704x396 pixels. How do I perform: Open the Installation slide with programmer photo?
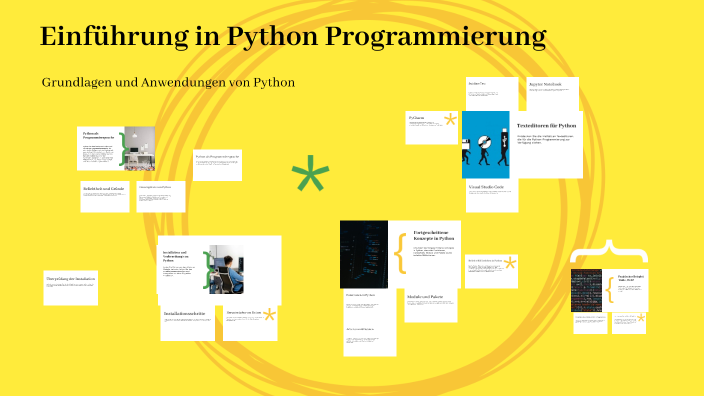(219, 270)
